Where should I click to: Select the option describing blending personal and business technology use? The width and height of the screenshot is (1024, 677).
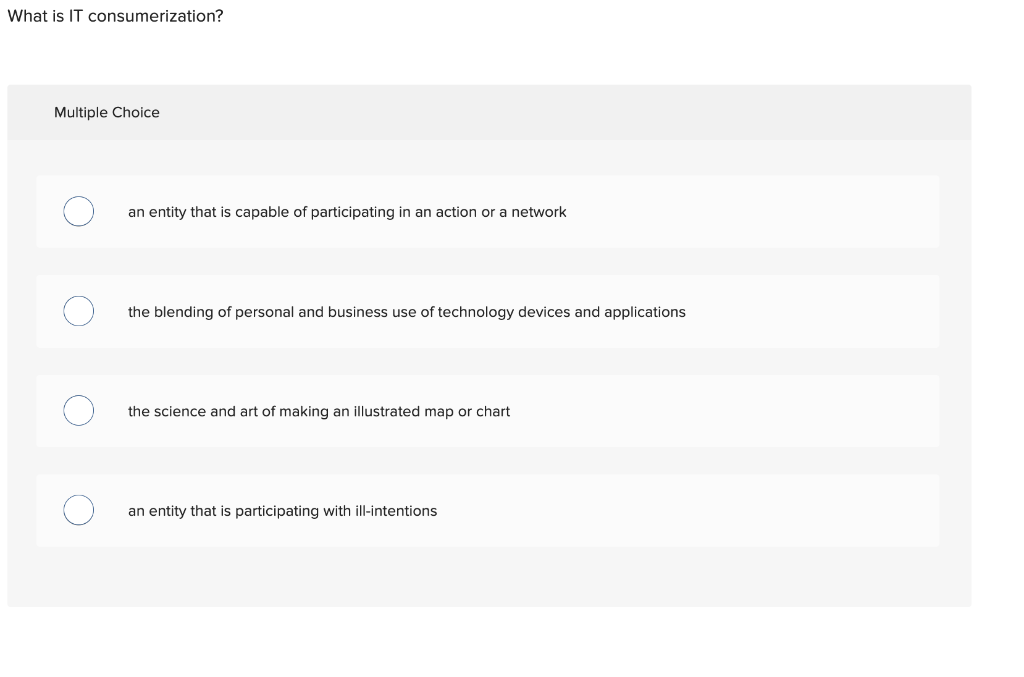406,311
